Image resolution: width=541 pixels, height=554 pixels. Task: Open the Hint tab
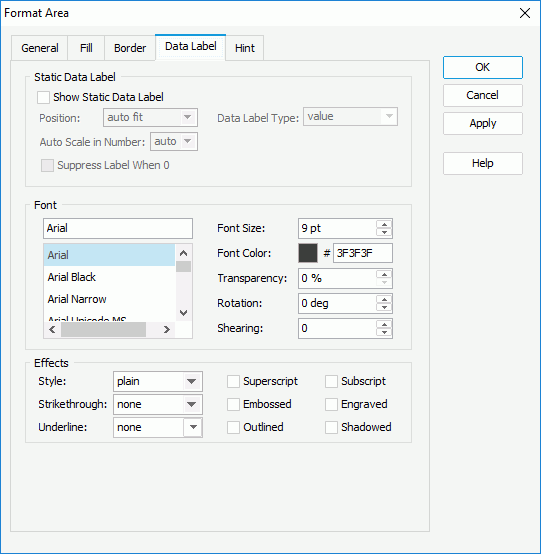click(x=245, y=48)
